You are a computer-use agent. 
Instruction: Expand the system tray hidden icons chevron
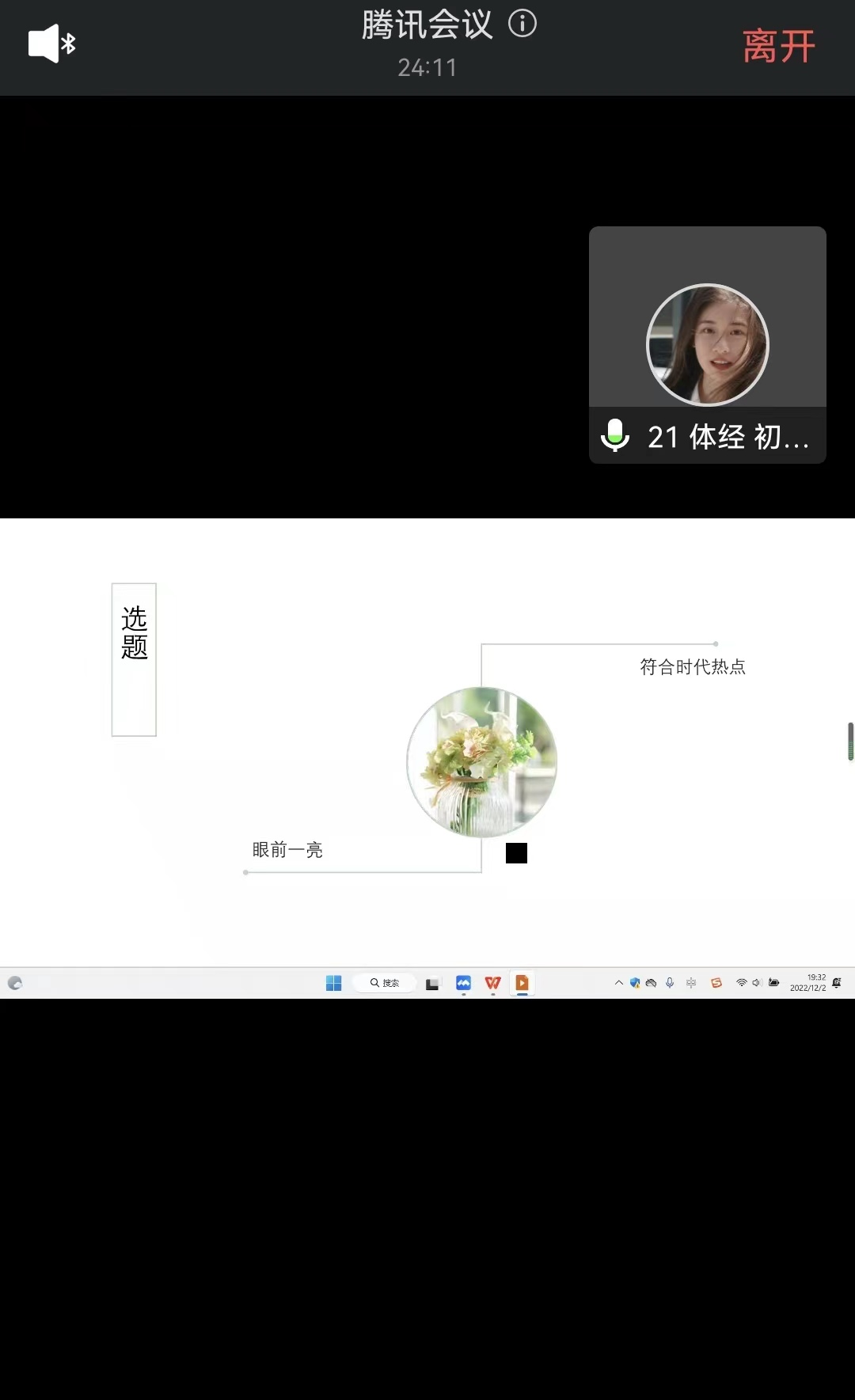[618, 983]
